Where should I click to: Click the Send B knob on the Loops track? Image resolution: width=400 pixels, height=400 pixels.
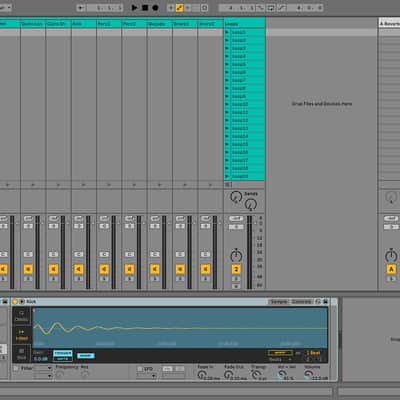point(251,204)
